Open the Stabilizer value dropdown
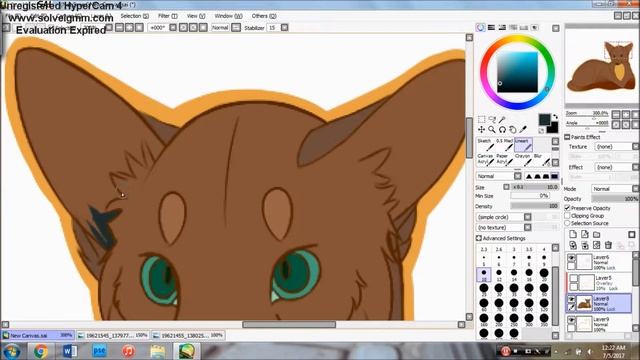Screen dimensions: 640x360 click(x=284, y=27)
